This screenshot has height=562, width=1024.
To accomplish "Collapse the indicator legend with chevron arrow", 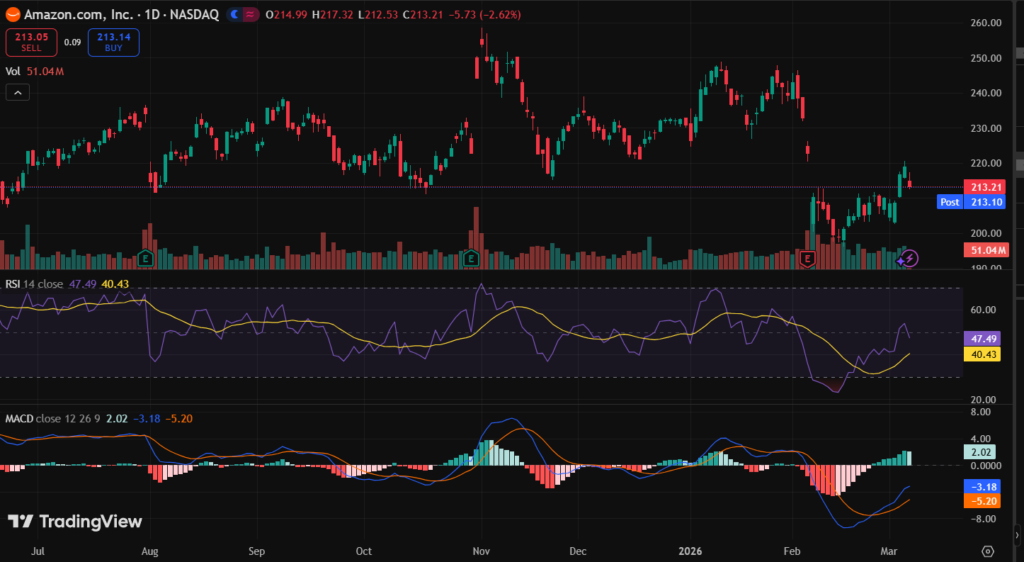I will tap(17, 93).
